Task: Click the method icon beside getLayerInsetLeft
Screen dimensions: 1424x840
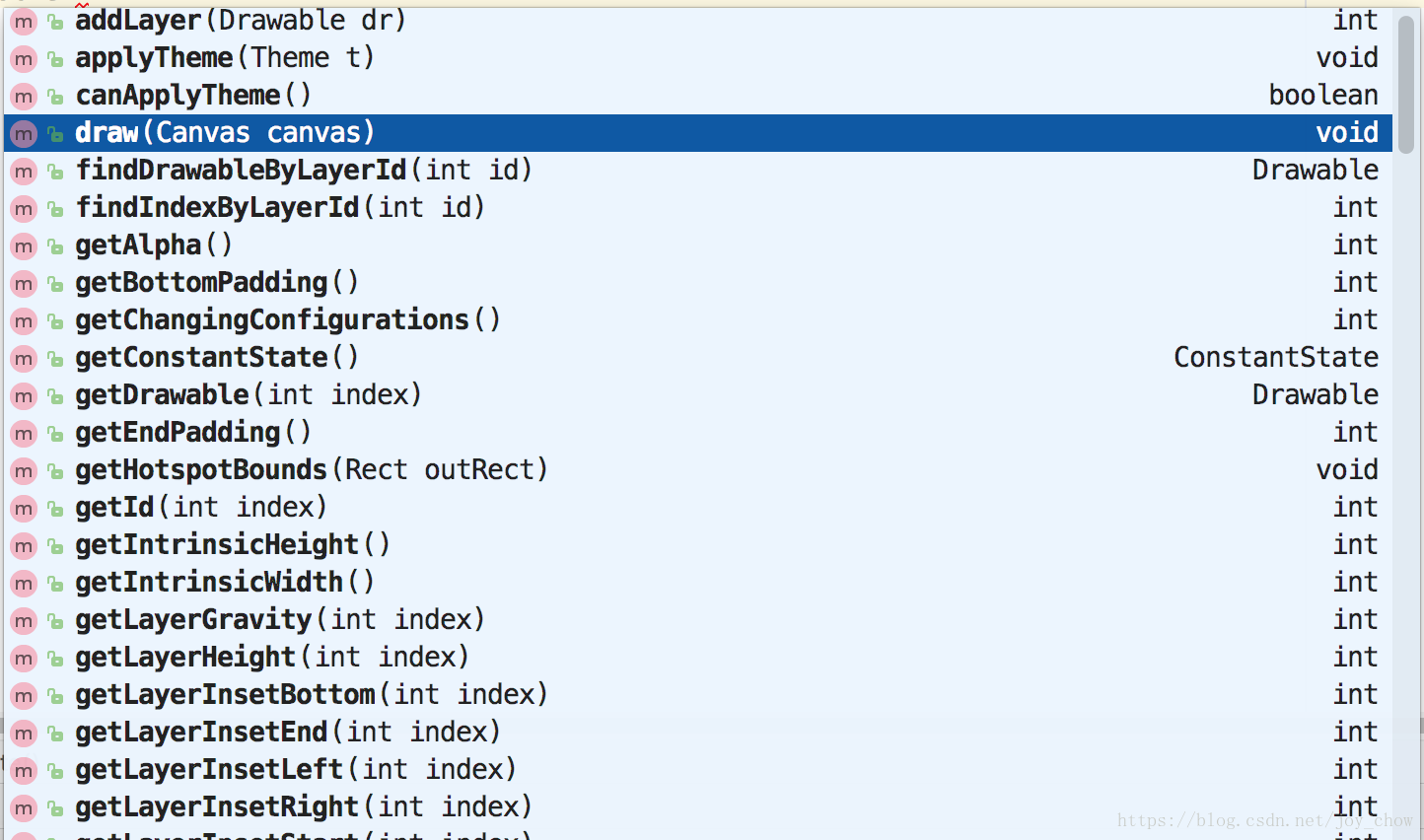Action: coord(24,771)
